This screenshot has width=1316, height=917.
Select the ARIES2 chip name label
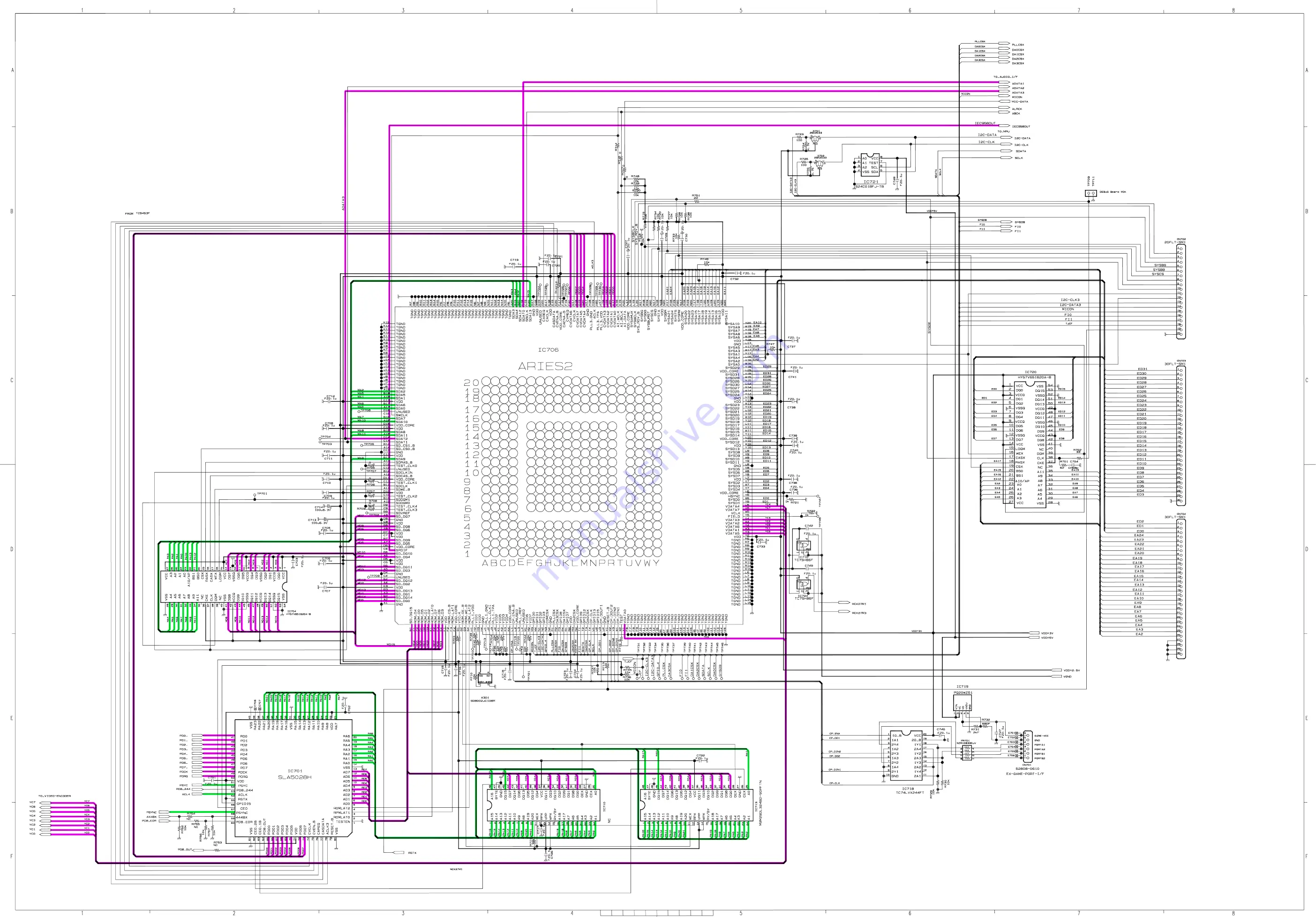(545, 366)
